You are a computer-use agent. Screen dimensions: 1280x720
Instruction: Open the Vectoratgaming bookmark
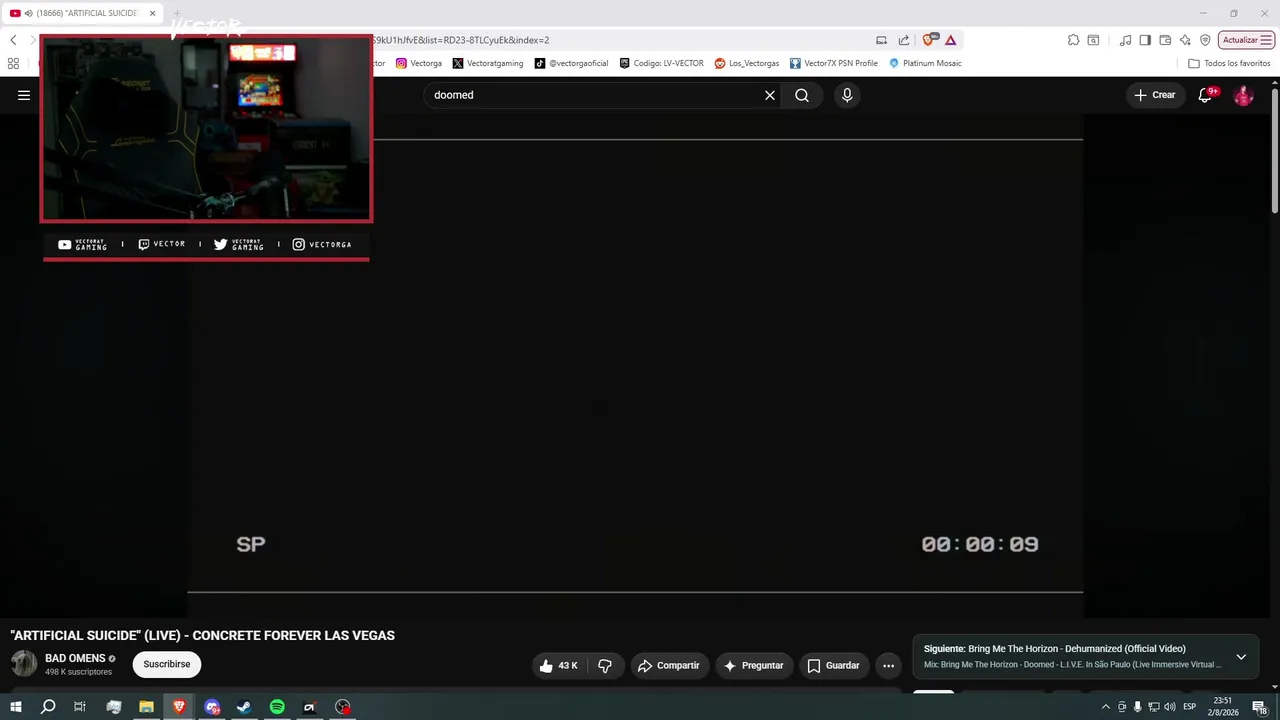tap(488, 63)
